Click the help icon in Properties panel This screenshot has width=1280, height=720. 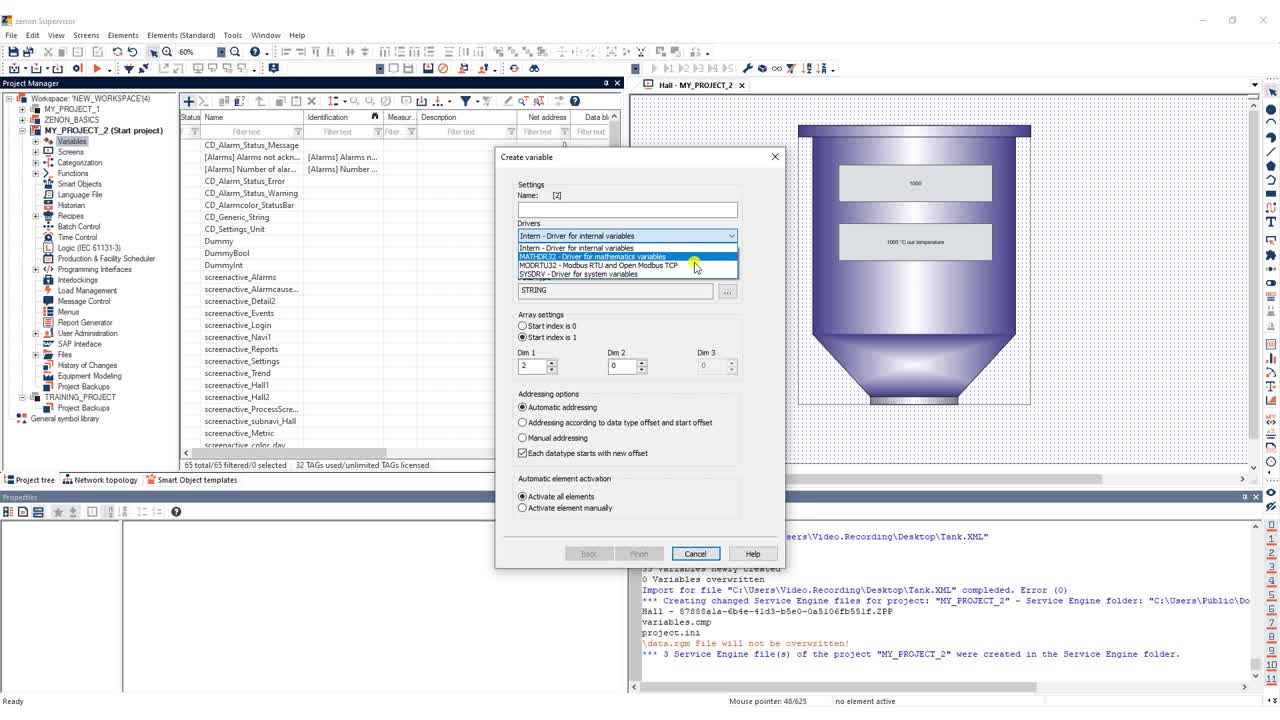(176, 512)
